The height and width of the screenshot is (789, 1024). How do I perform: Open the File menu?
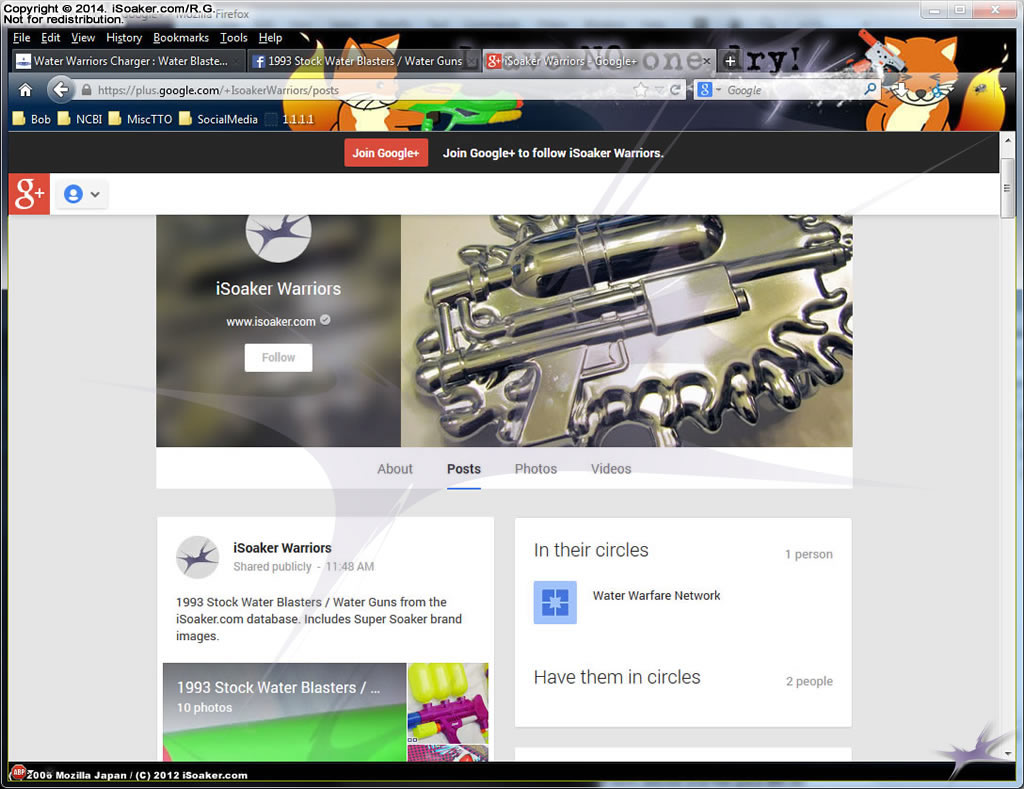point(22,38)
